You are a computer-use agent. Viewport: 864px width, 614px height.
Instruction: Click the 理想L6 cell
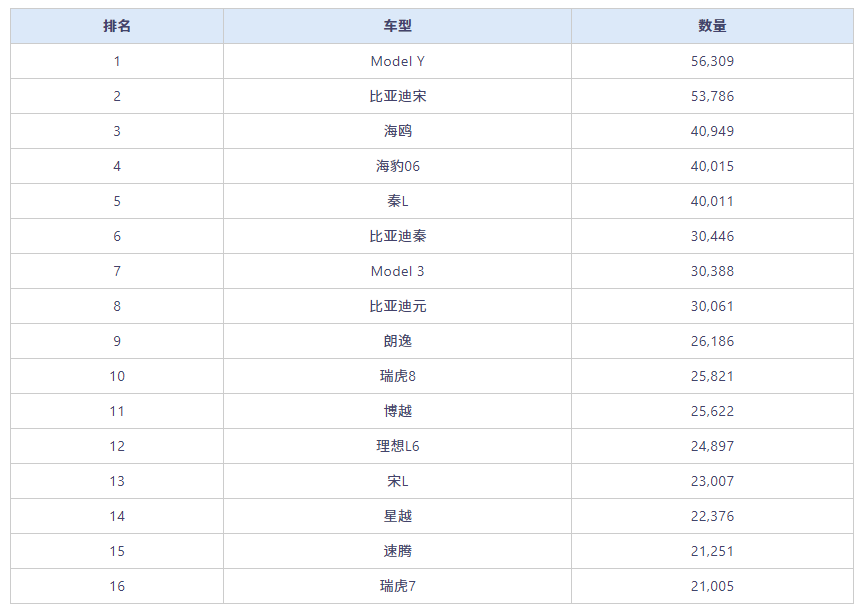(397, 446)
